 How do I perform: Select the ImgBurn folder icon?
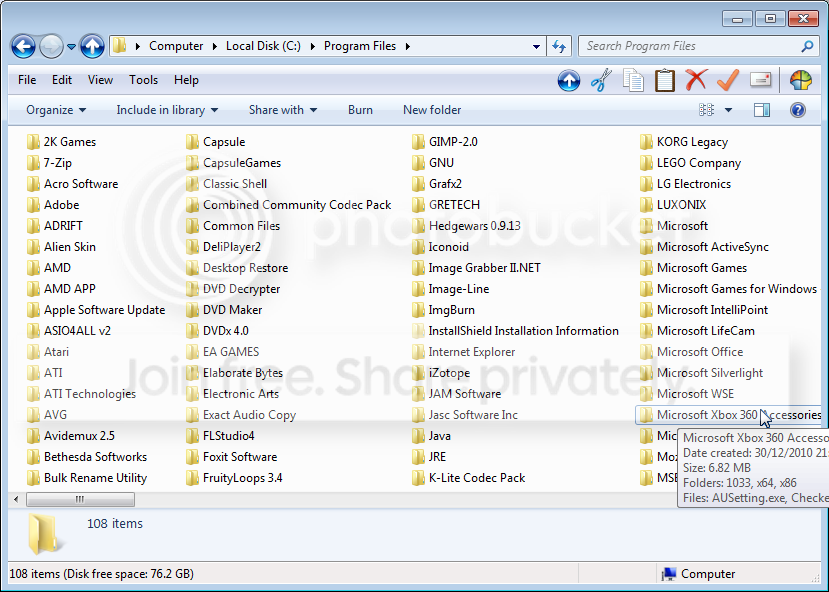point(418,310)
